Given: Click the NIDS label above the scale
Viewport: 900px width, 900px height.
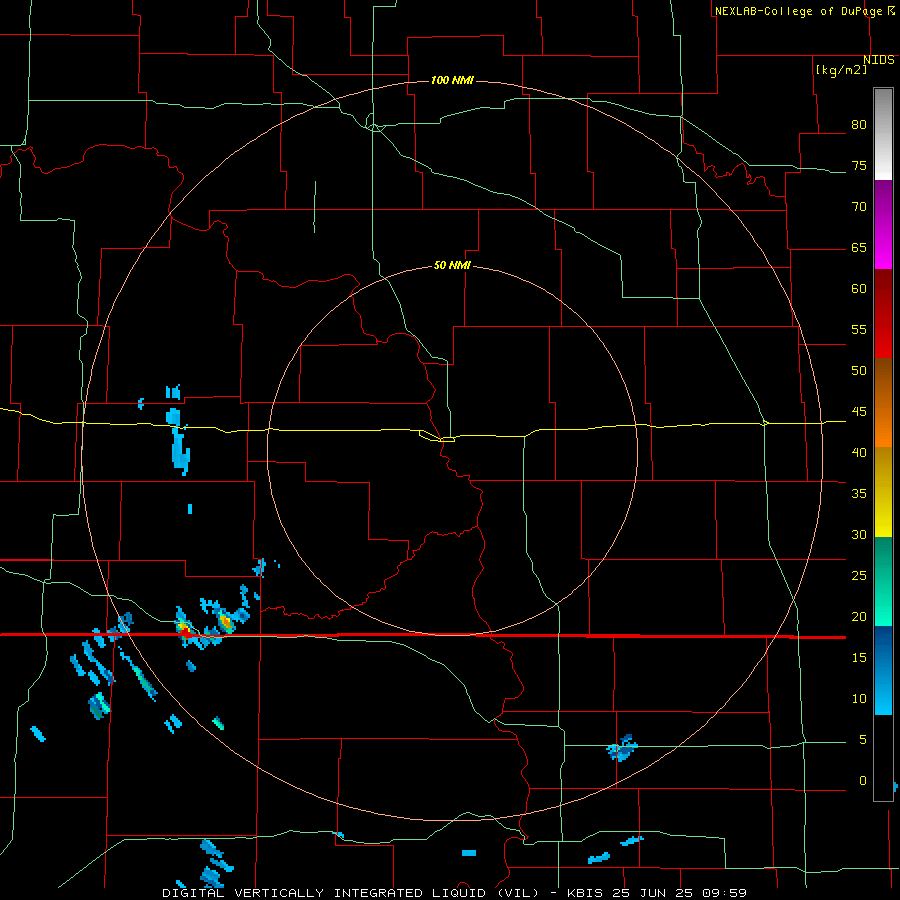Looking at the screenshot, I should click(x=879, y=60).
